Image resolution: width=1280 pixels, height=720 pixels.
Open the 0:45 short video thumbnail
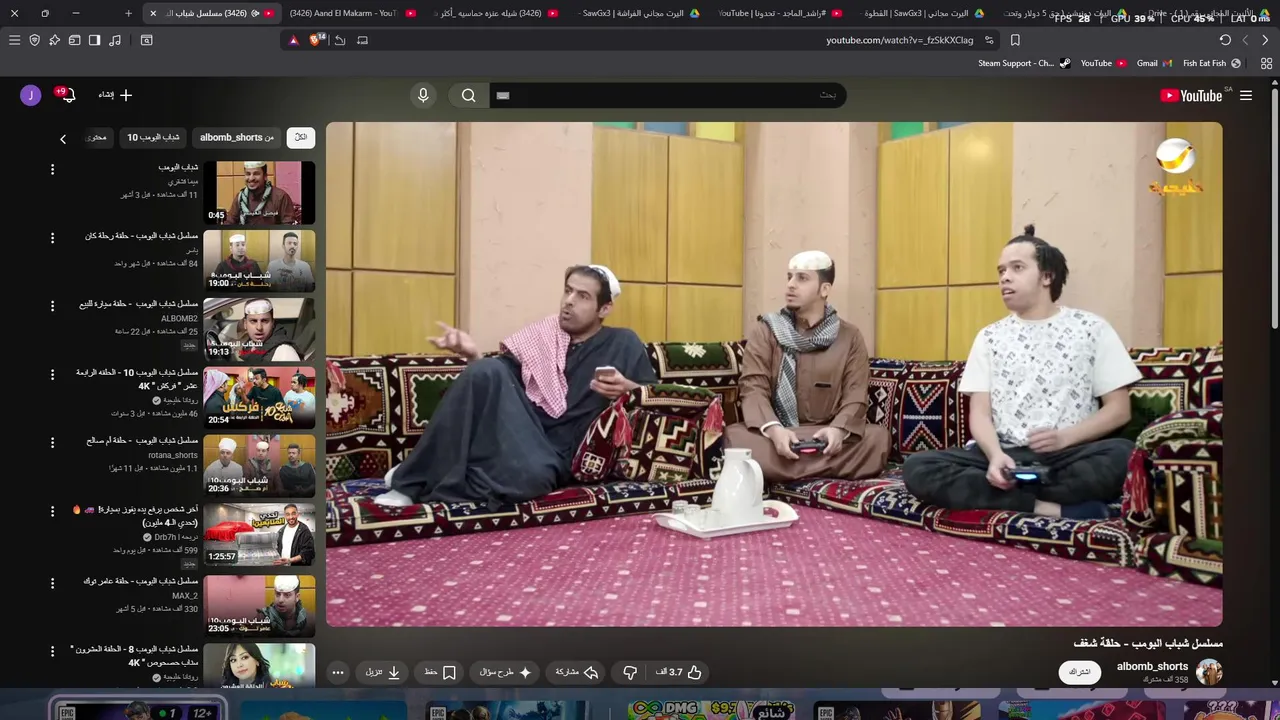(x=259, y=192)
